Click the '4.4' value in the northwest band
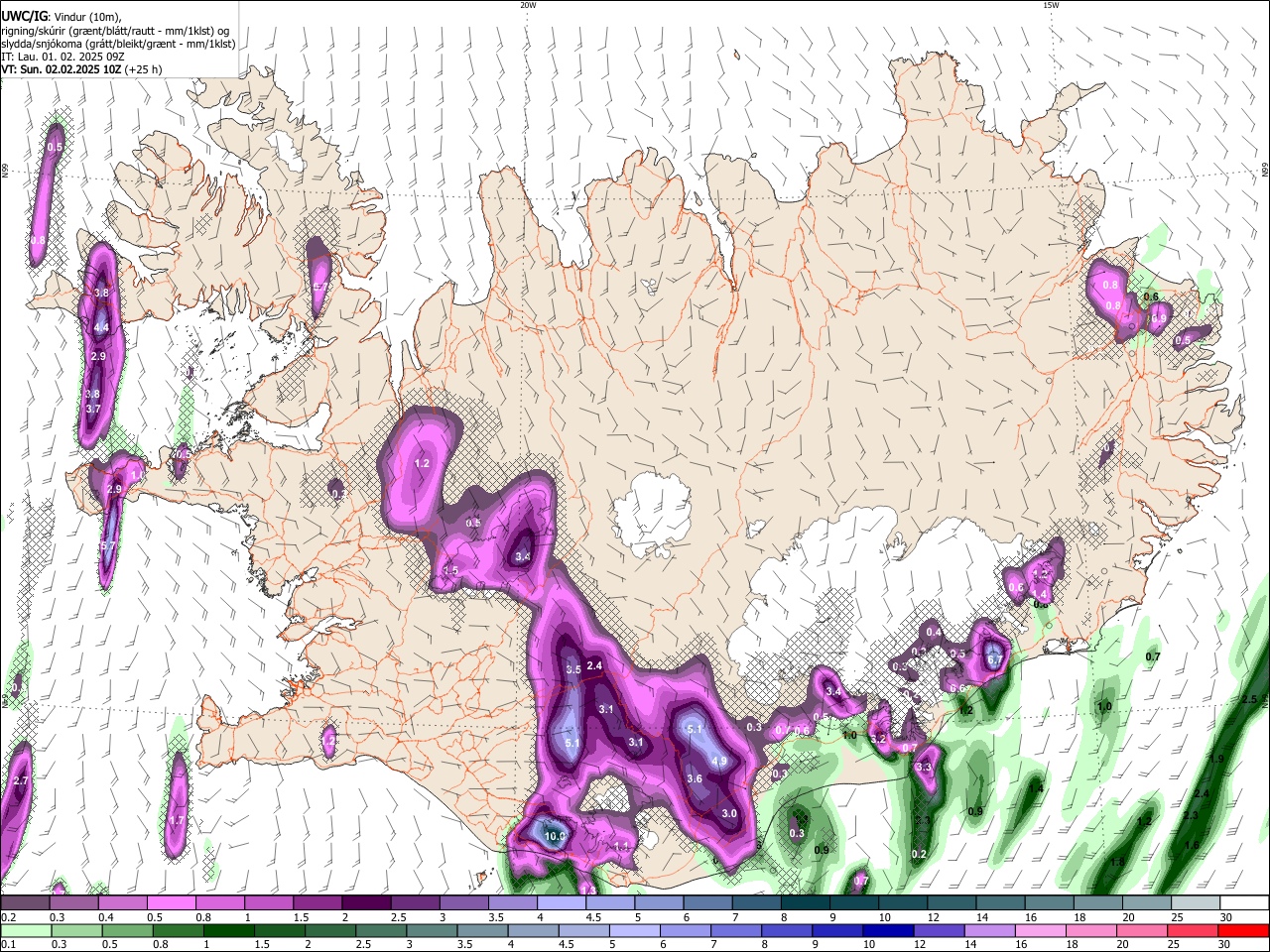Screen dimensions: 1270x952 101,327
